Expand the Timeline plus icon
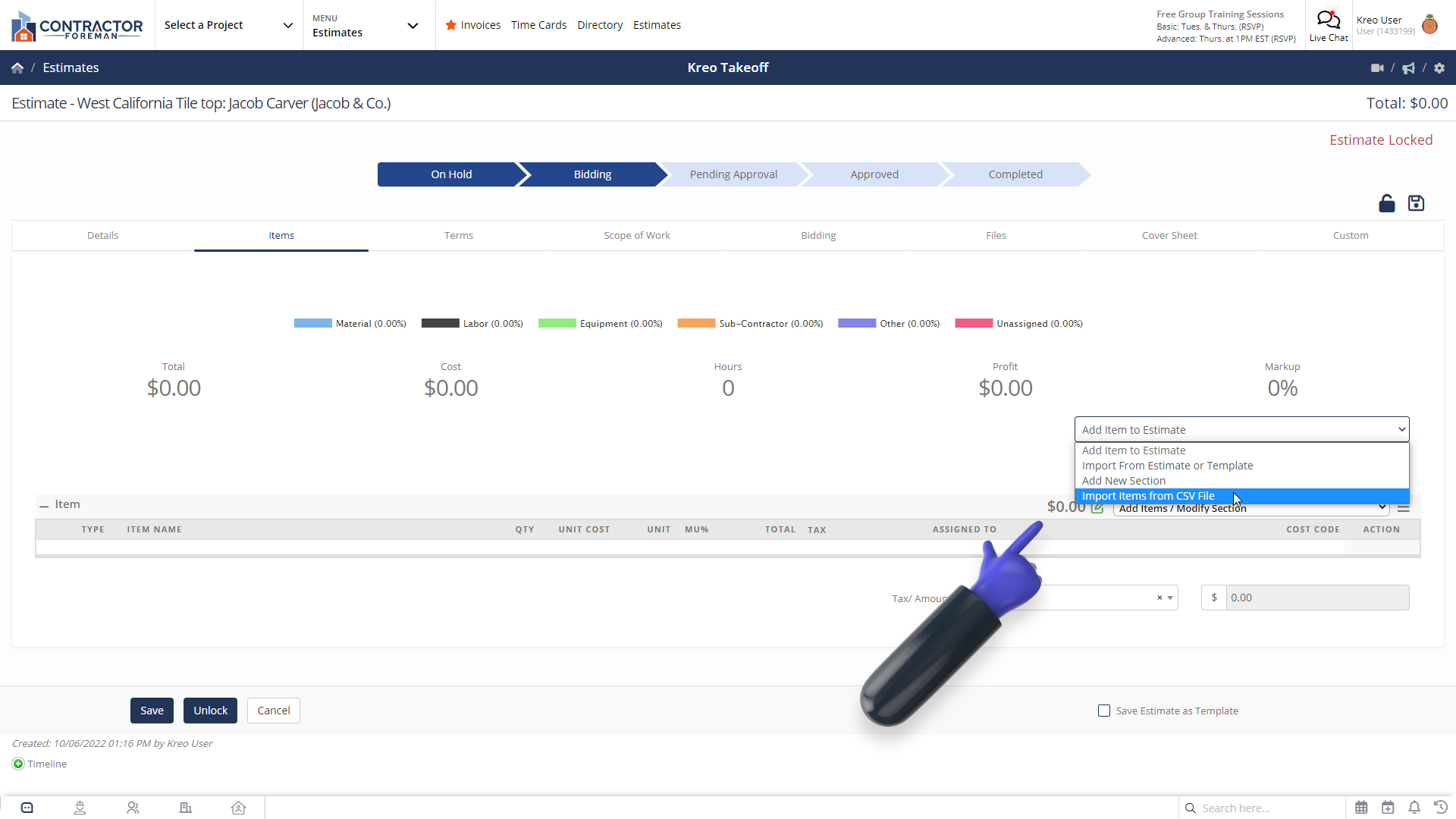 pyautogui.click(x=18, y=764)
